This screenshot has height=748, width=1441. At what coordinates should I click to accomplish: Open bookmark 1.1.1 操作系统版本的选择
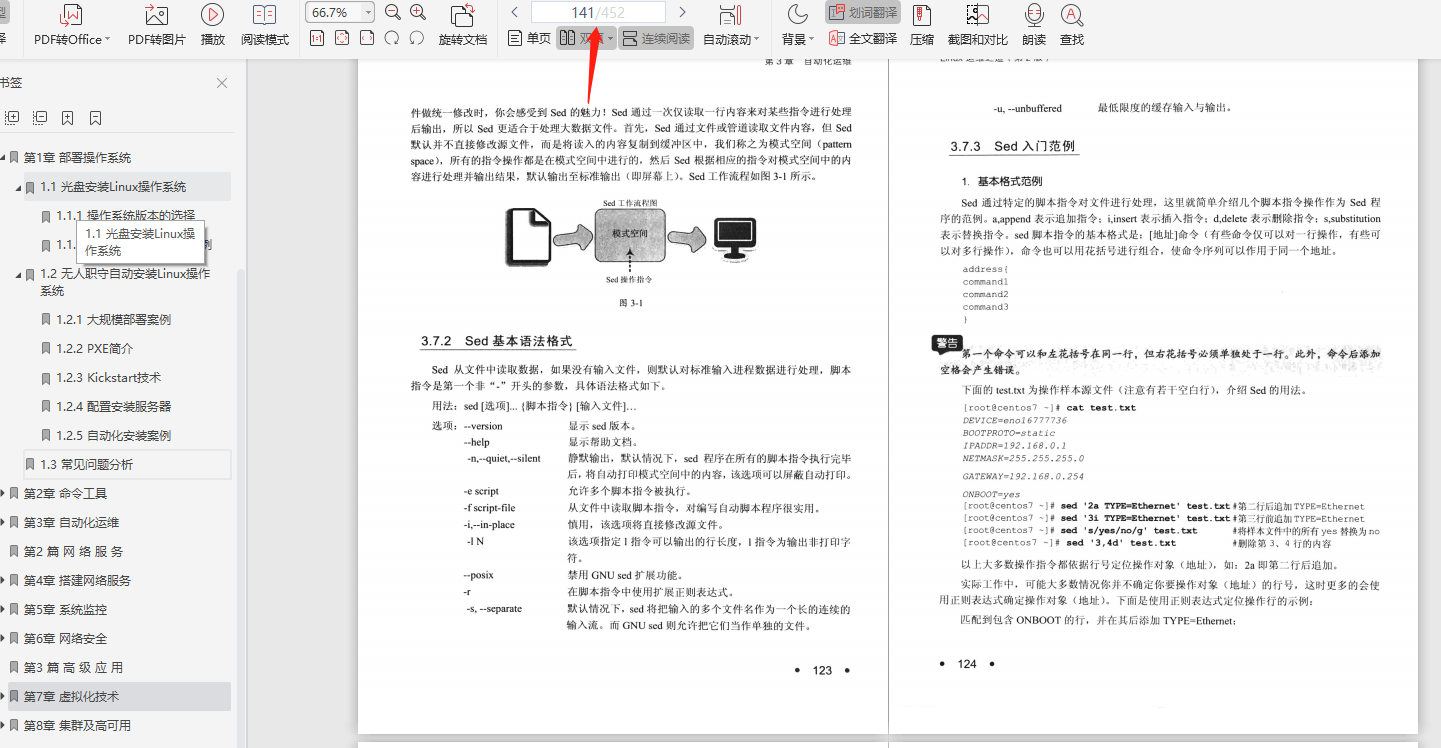pyautogui.click(x=126, y=216)
